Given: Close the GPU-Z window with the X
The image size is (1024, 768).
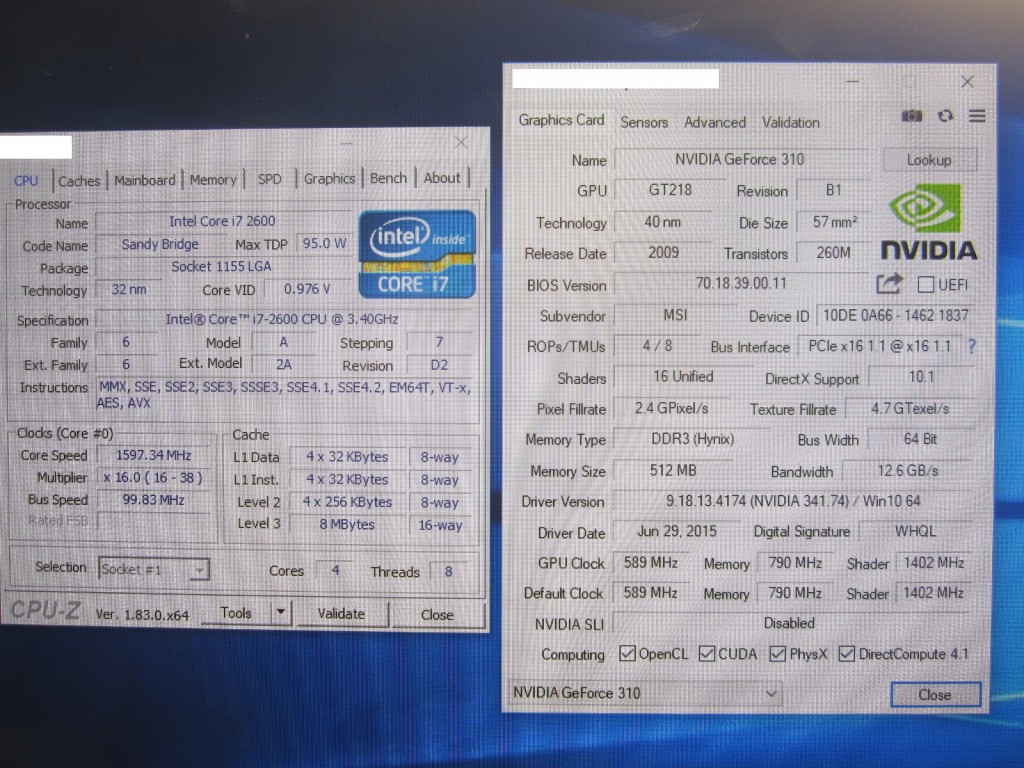Looking at the screenshot, I should (967, 82).
